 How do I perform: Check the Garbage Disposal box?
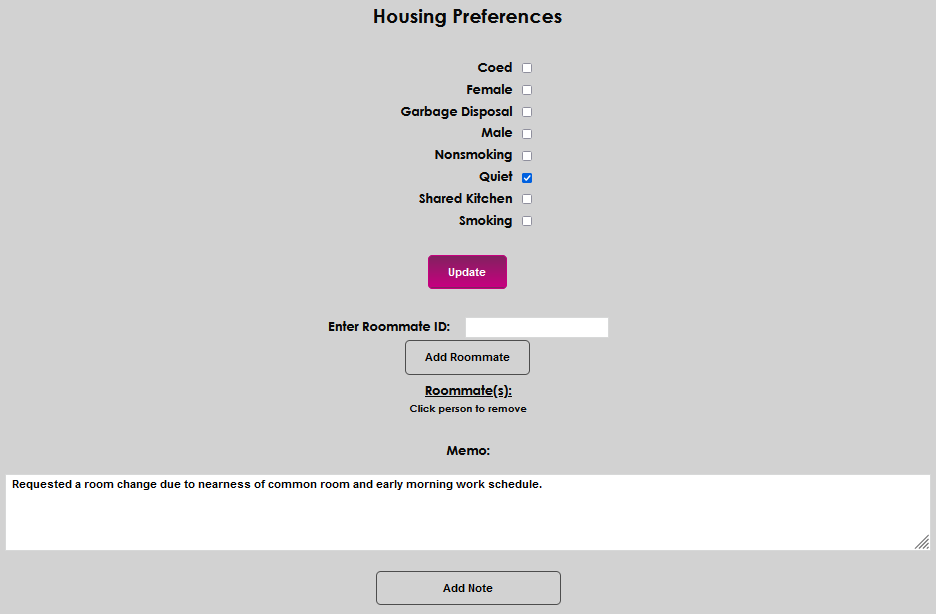coord(526,111)
